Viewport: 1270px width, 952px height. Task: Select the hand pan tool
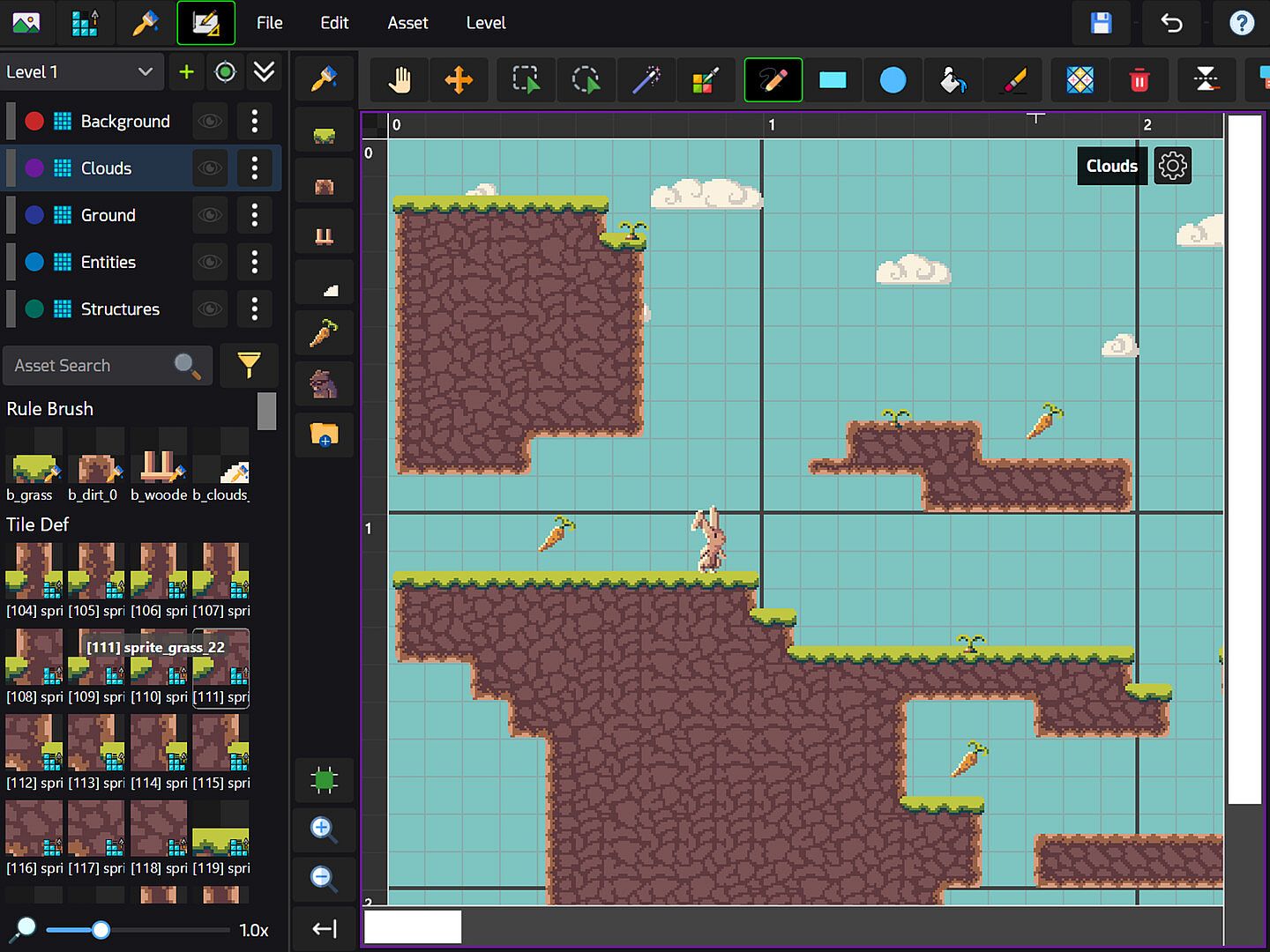tap(400, 80)
